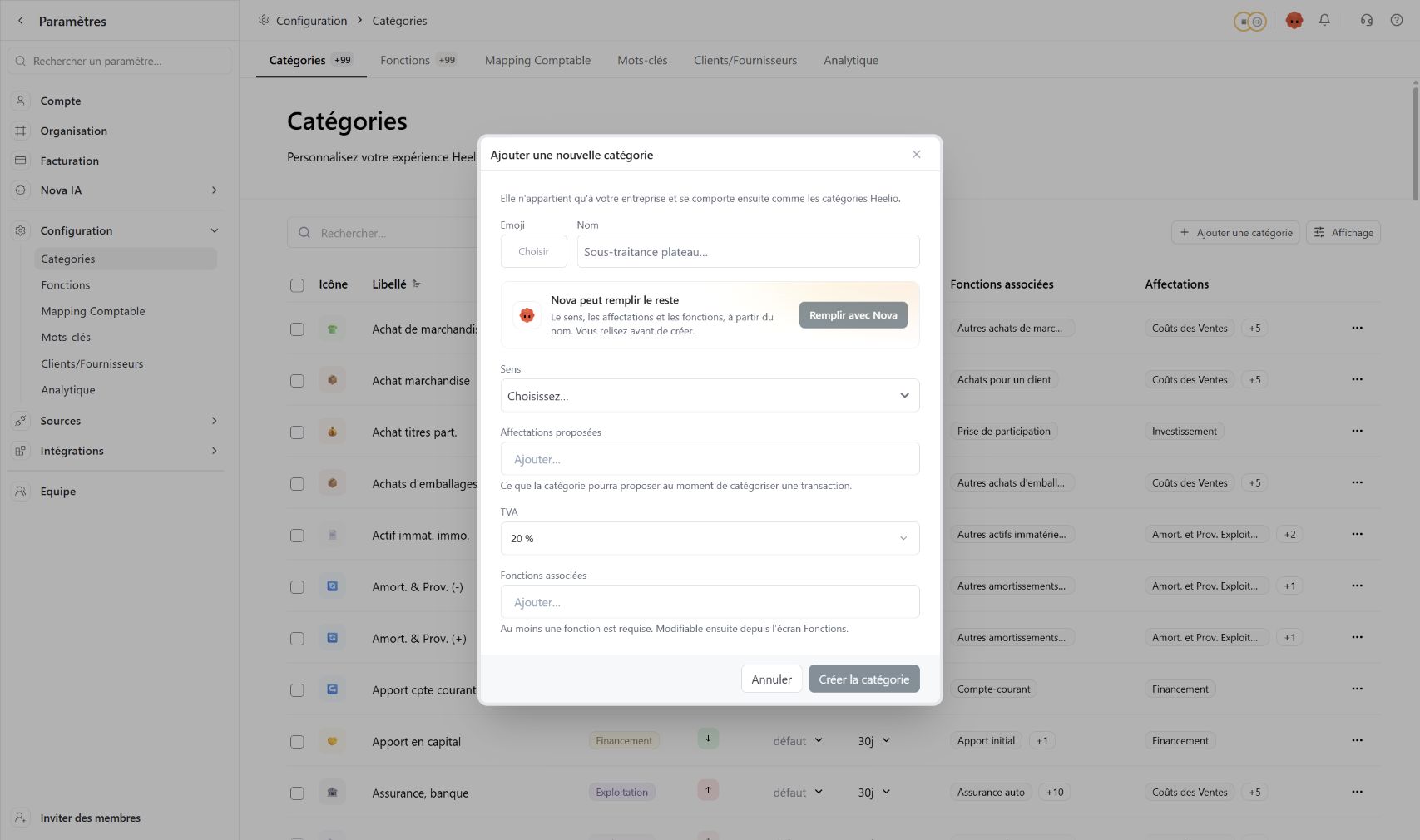Switch to the Mapping Comptable tab
The height and width of the screenshot is (840, 1420).
pyautogui.click(x=537, y=60)
